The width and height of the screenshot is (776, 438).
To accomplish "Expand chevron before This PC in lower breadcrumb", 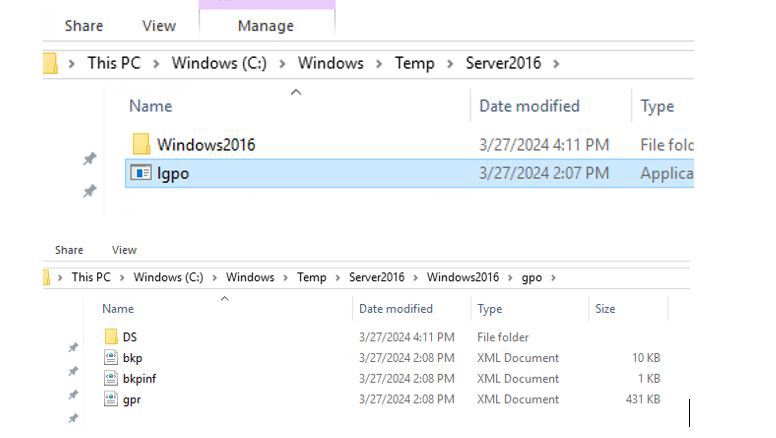I will pos(60,278).
